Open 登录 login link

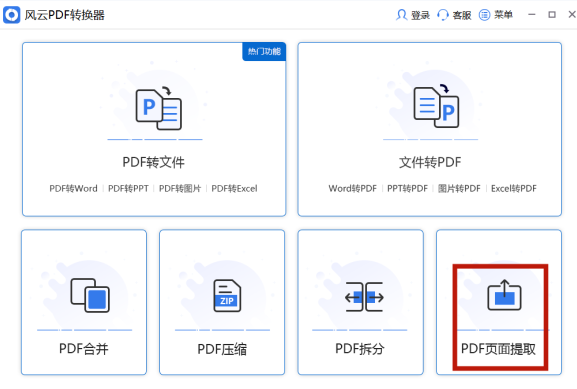[420, 15]
